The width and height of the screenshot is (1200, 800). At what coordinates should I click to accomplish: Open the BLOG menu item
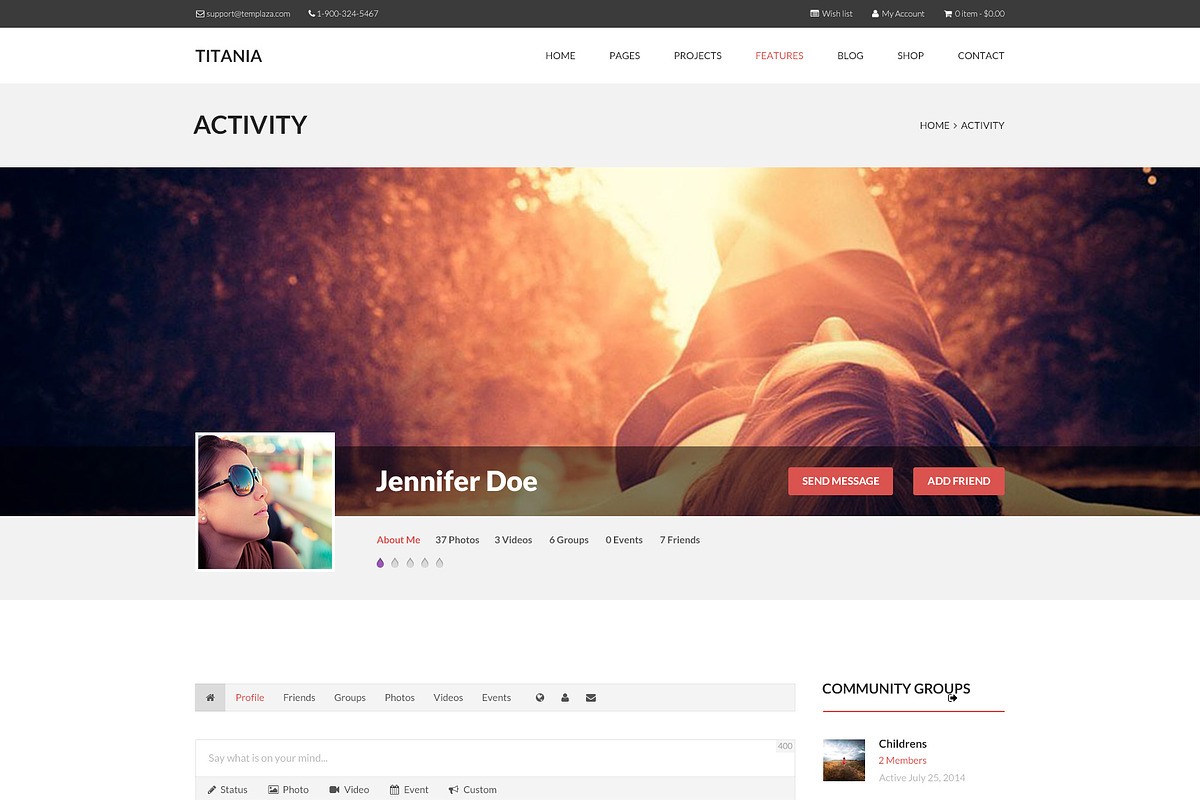(x=850, y=56)
